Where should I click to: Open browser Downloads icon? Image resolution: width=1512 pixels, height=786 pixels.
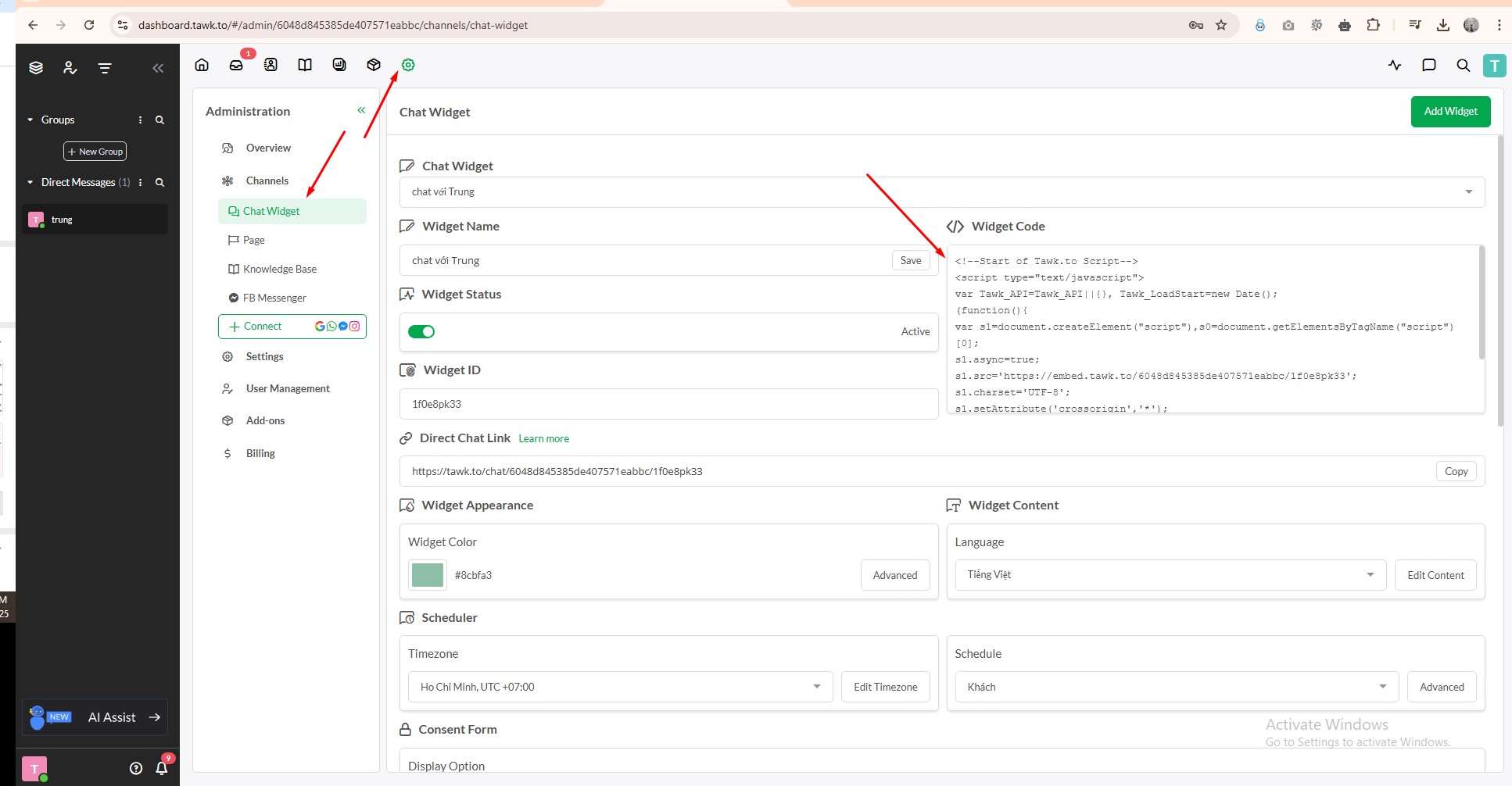(x=1443, y=25)
